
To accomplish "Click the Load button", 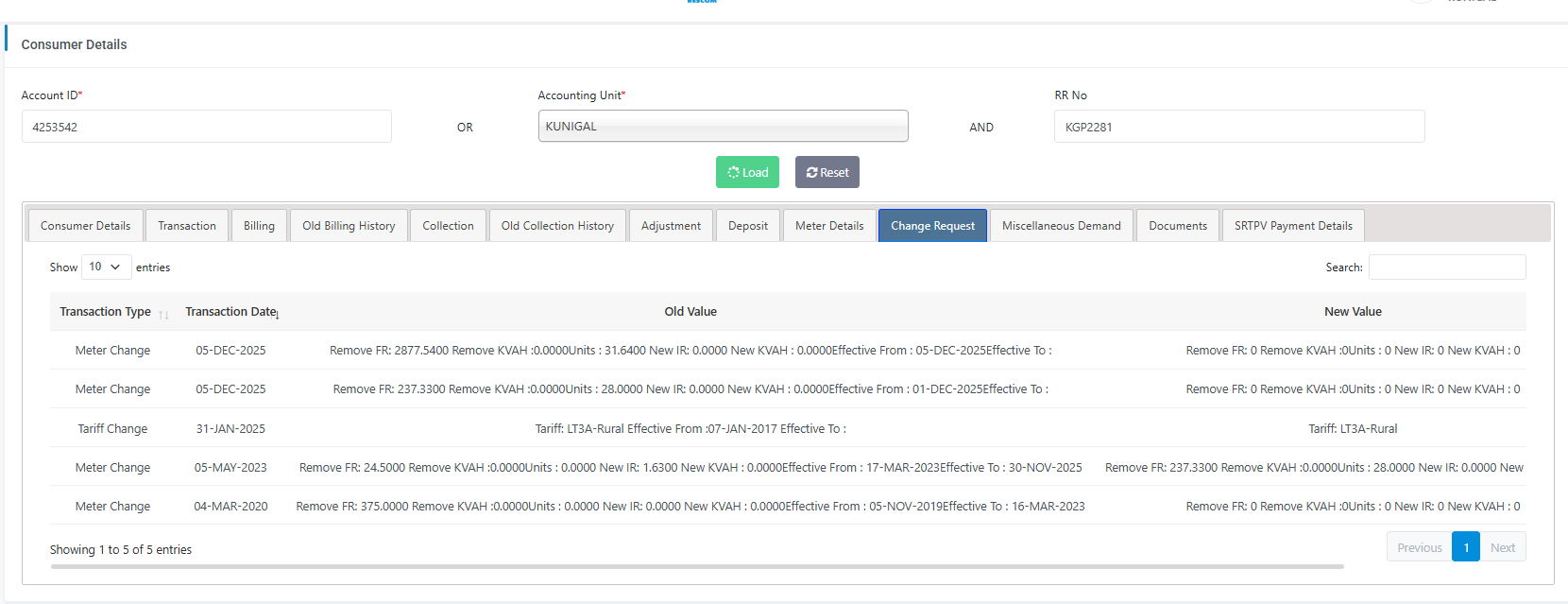I will pos(747,172).
